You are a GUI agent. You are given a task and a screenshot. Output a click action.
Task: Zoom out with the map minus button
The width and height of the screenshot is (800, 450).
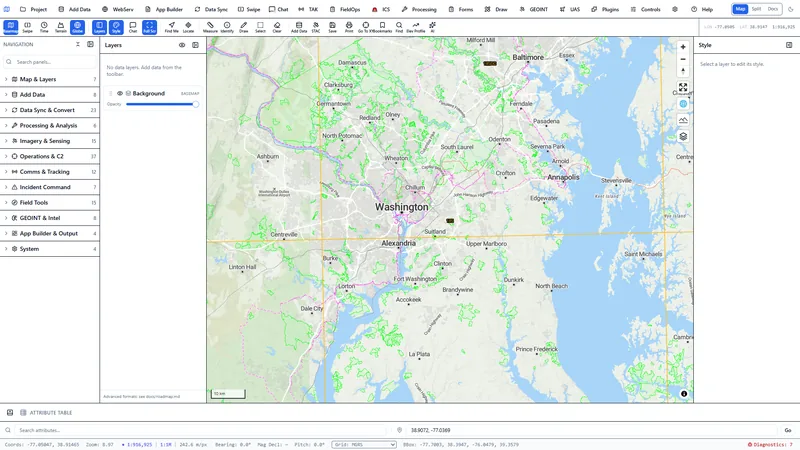click(x=683, y=59)
